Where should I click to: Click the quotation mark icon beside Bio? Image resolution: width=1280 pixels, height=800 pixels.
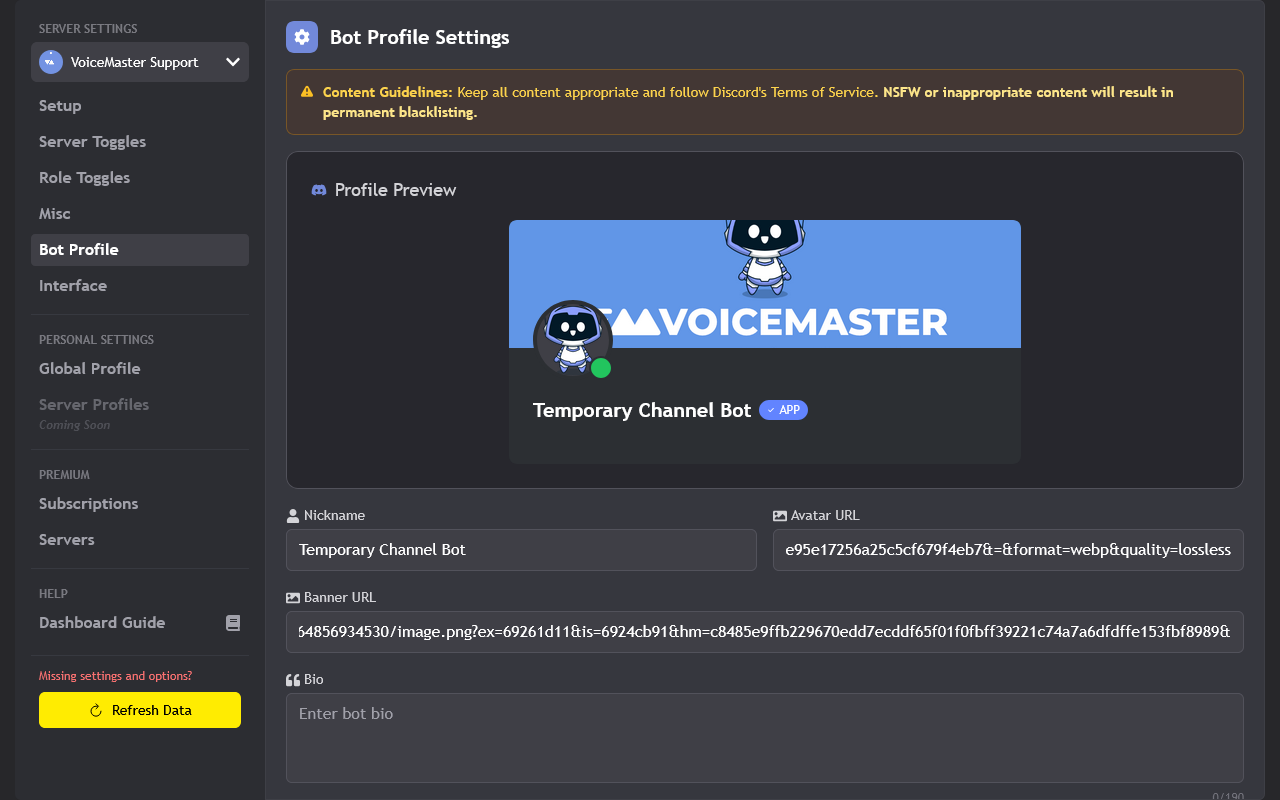(x=292, y=679)
